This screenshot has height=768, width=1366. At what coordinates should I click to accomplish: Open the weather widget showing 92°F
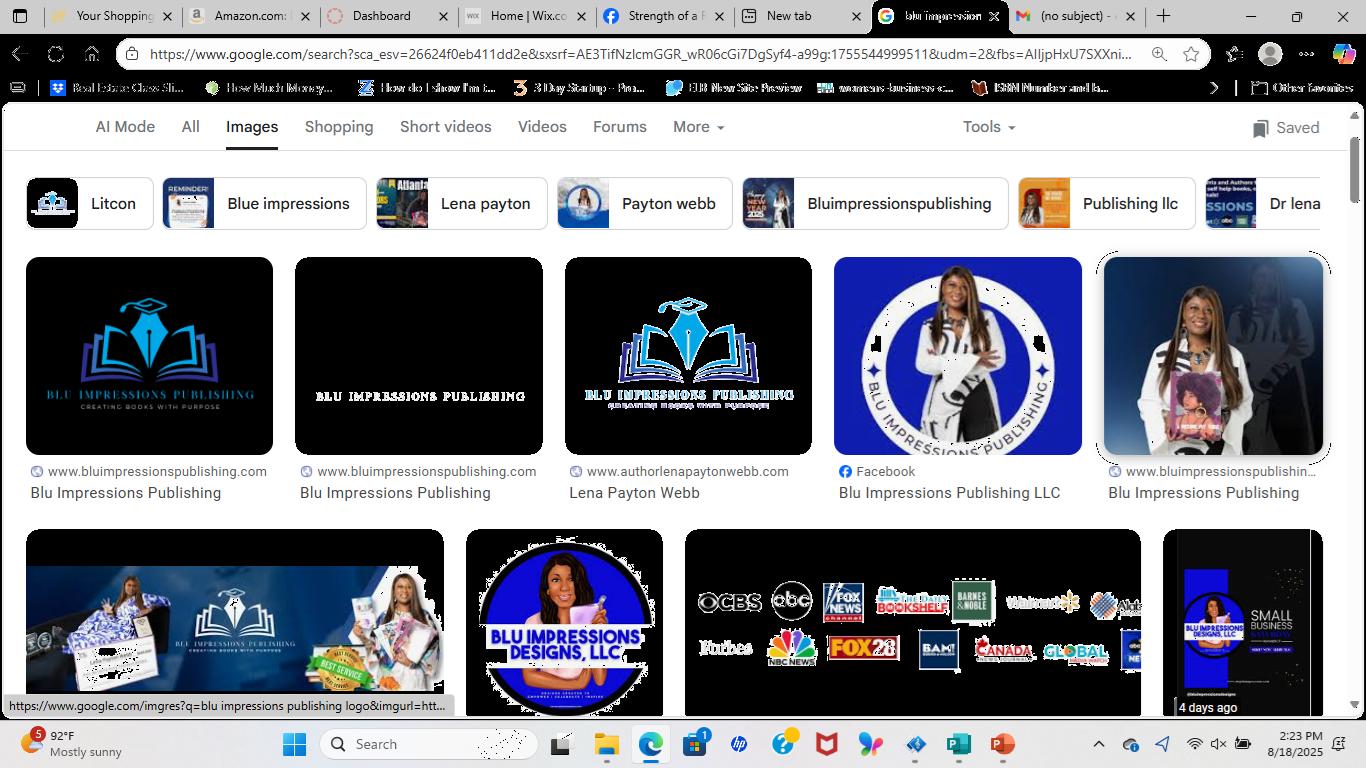70,744
